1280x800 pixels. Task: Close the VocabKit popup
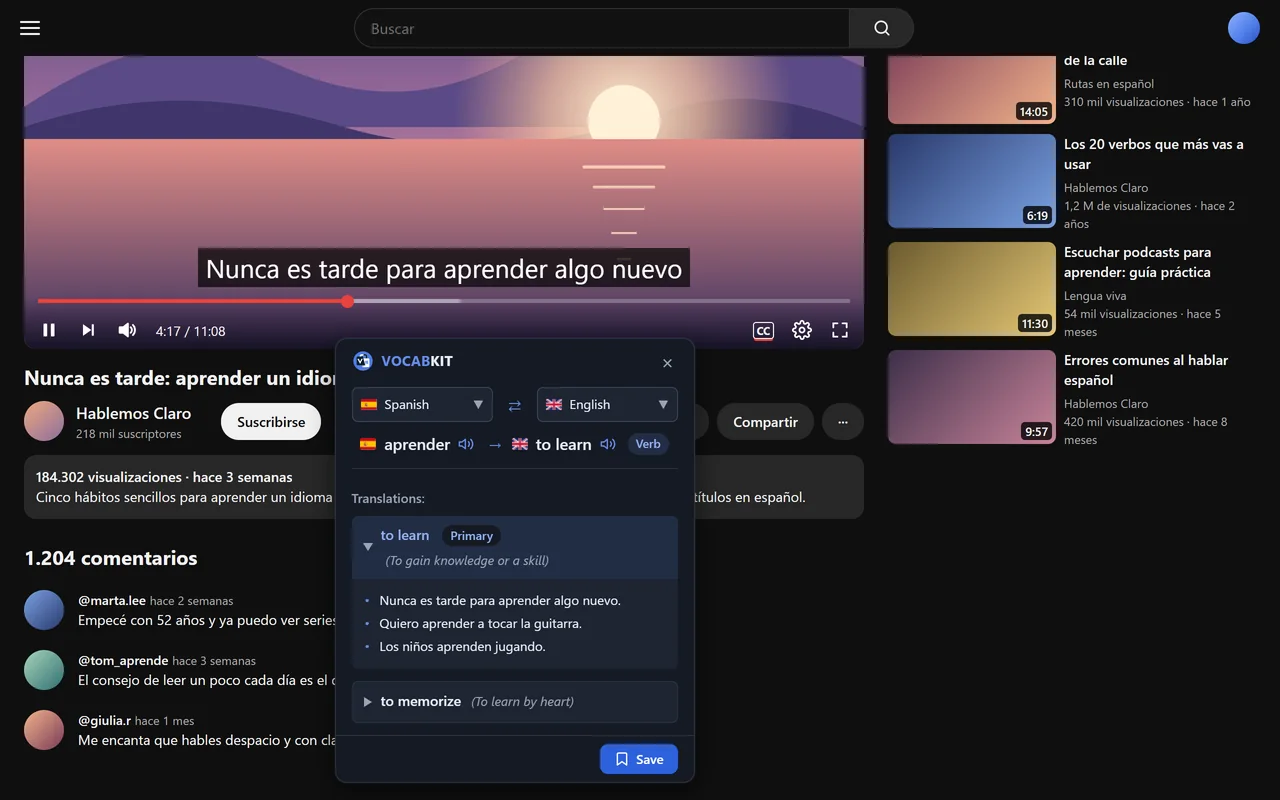coord(667,363)
